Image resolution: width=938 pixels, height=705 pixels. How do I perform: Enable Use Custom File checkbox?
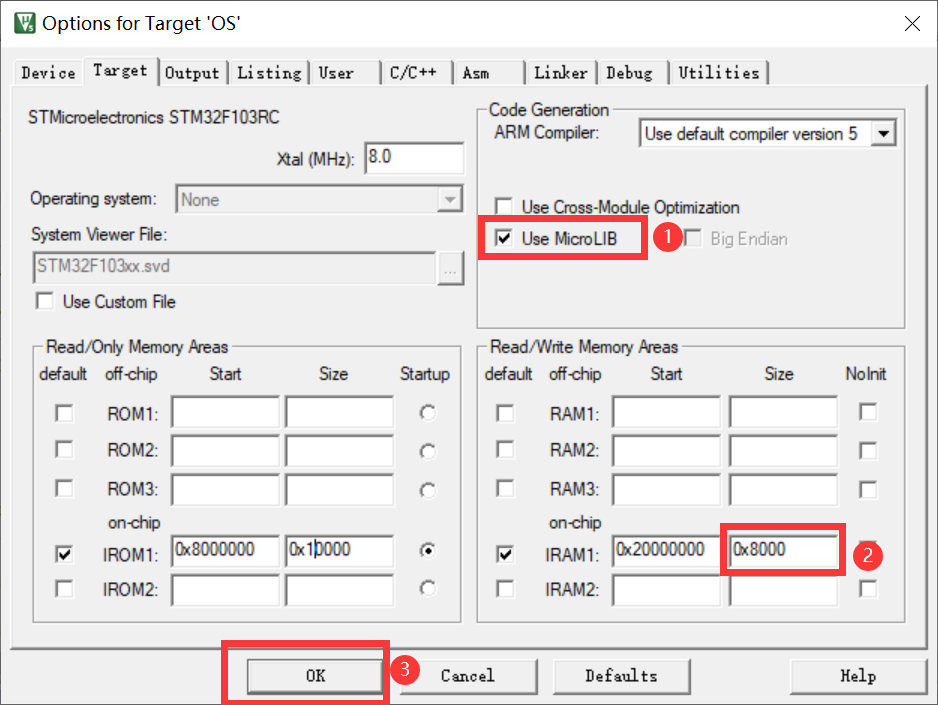click(45, 301)
